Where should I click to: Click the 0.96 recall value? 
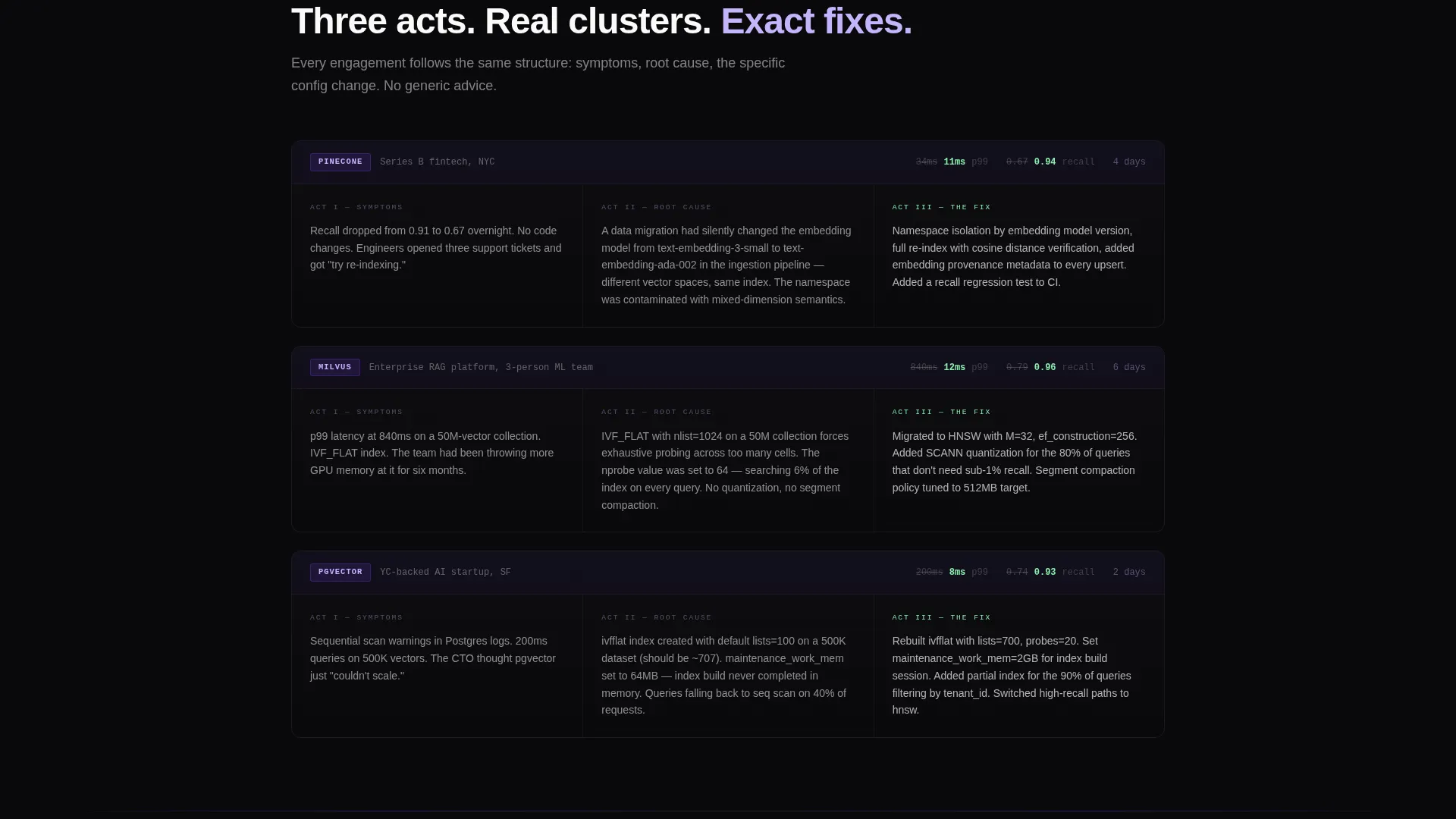coord(1044,368)
